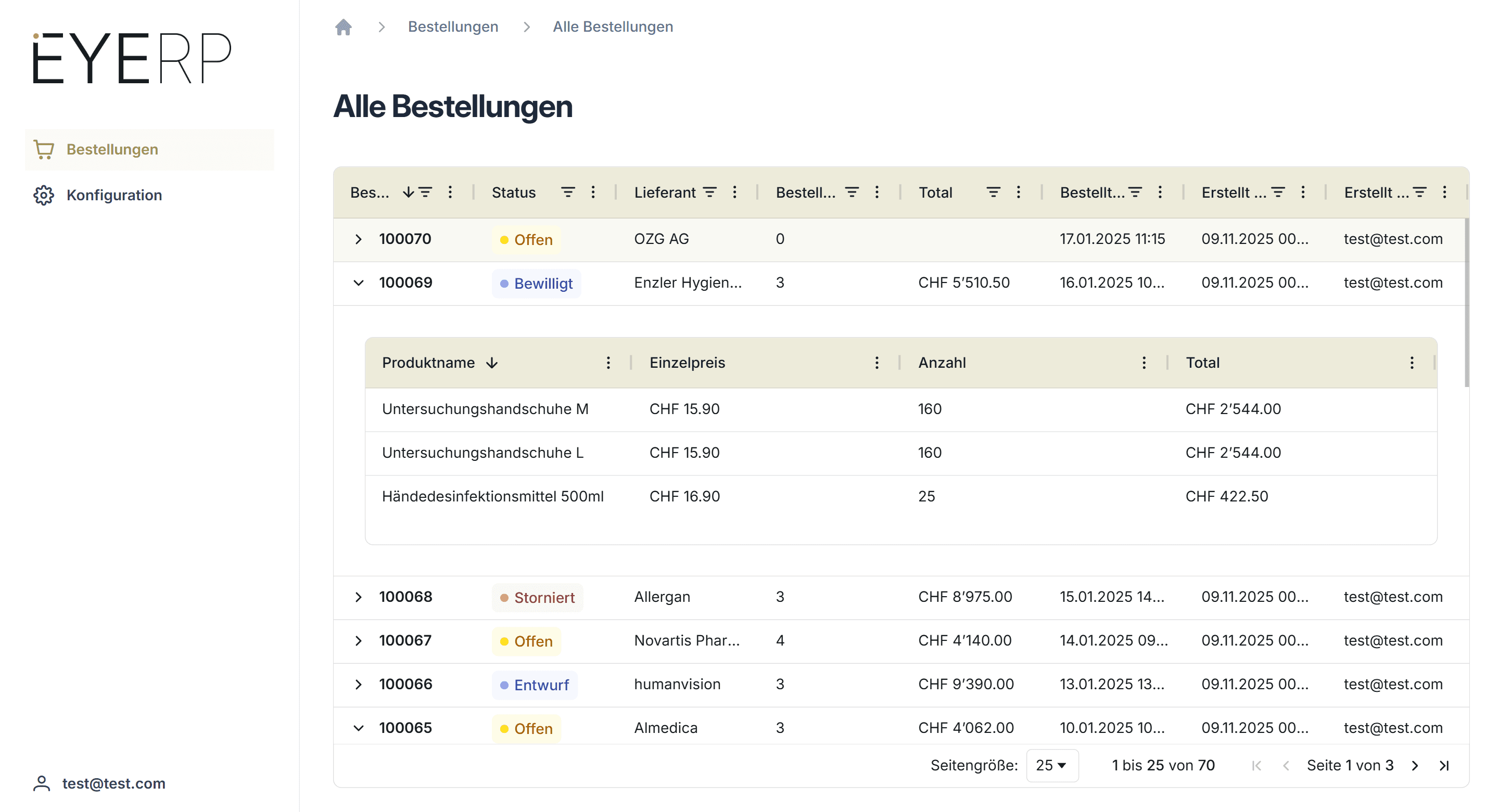Image resolution: width=1499 pixels, height=812 pixels.
Task: Open the Seitengröße page size dropdown
Action: tap(1052, 766)
